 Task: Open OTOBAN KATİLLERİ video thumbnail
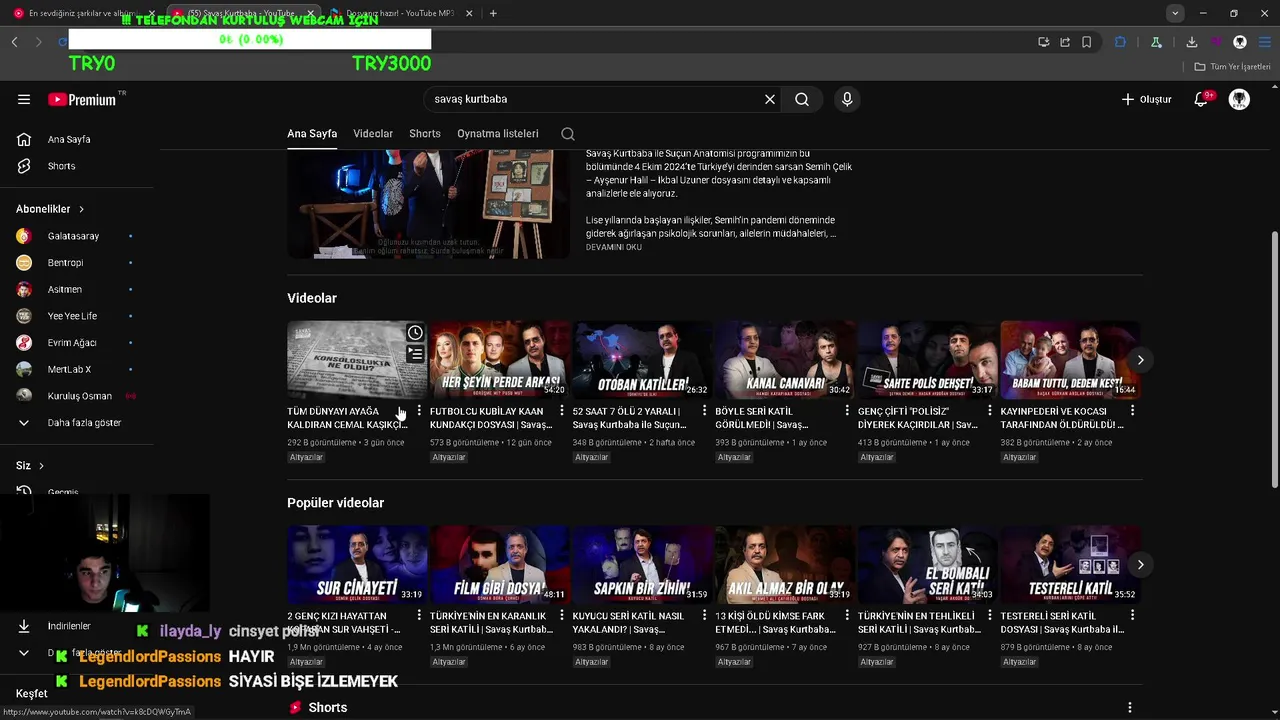pos(642,360)
